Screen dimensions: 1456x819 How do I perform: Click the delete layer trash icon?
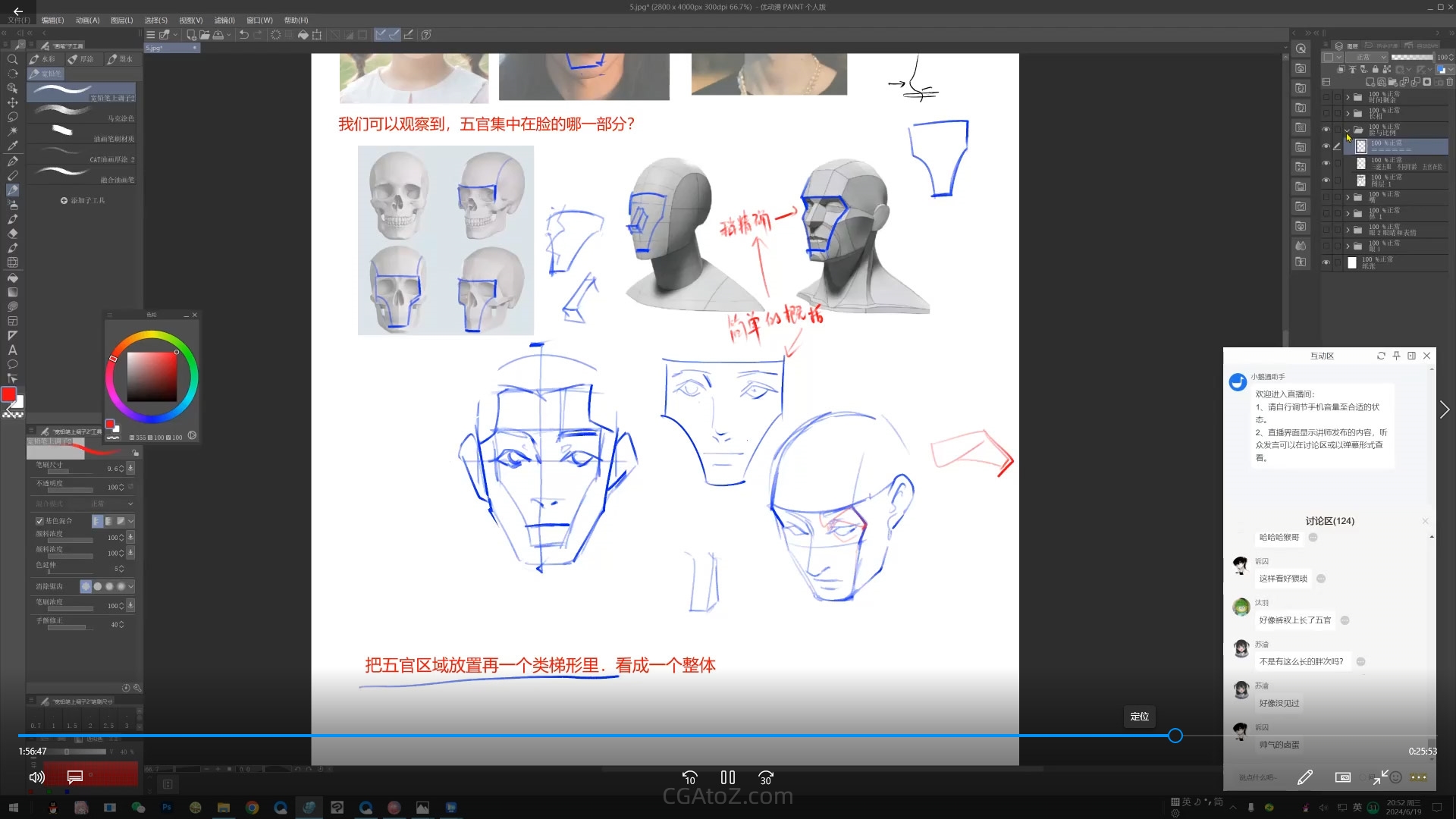click(x=1449, y=82)
